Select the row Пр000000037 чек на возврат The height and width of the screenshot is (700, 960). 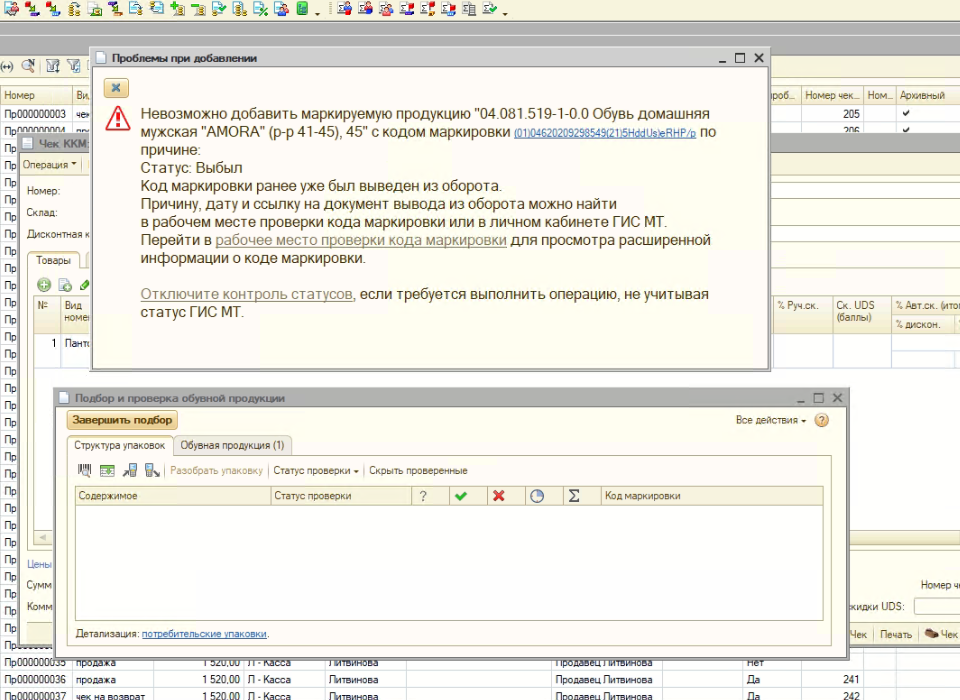[480, 695]
